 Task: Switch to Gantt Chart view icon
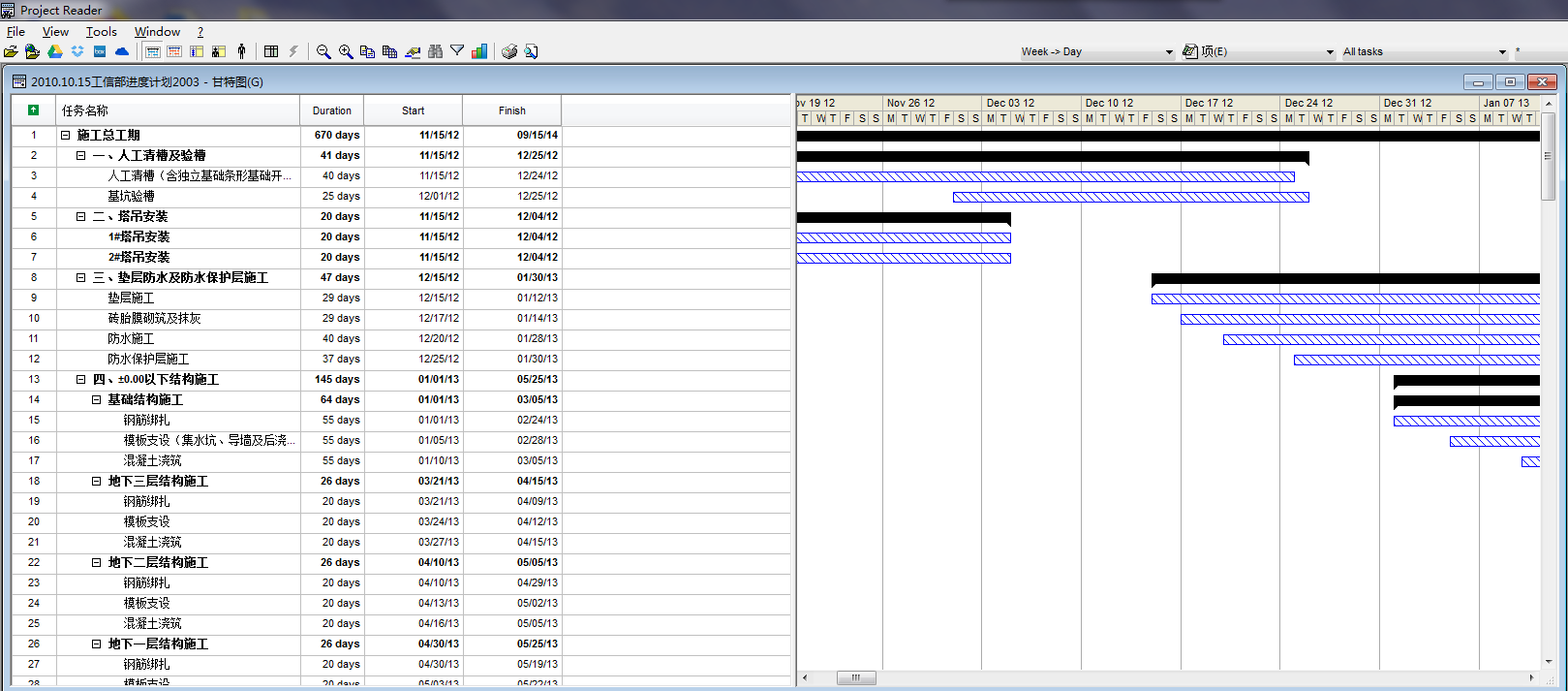[153, 51]
